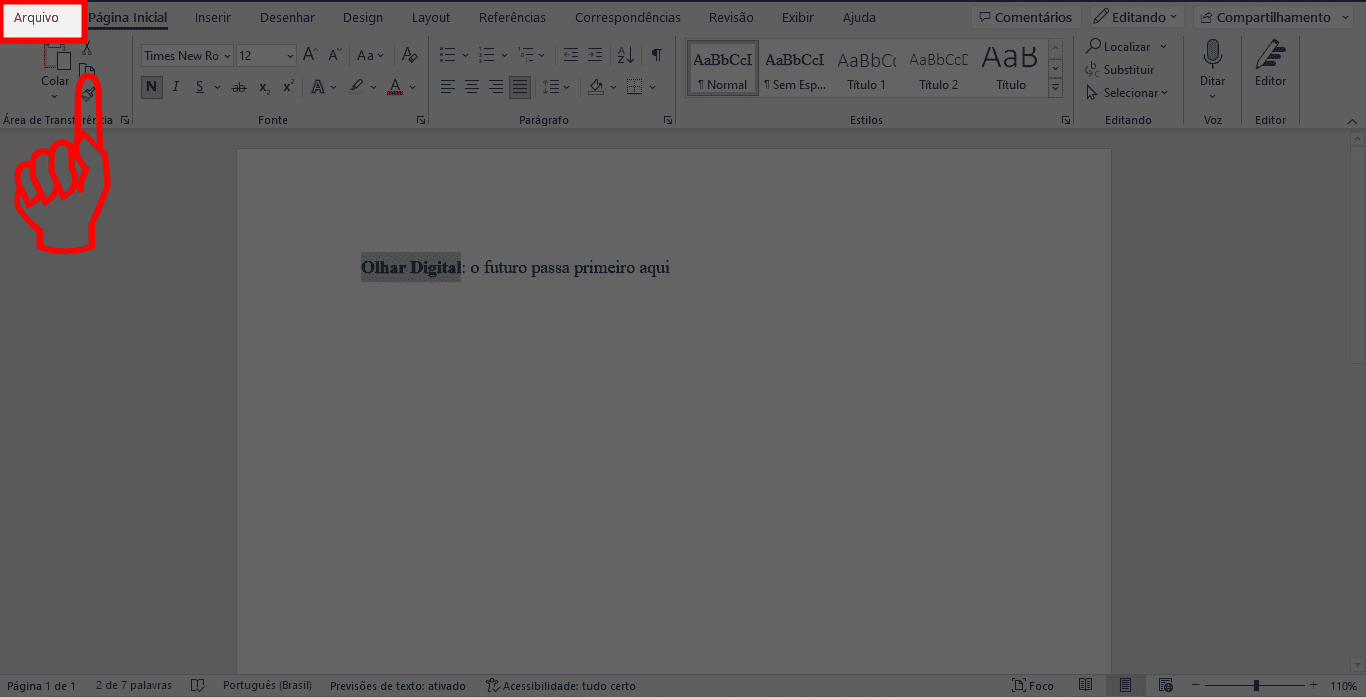Select the Sem Esp... style
Image resolution: width=1366 pixels, height=697 pixels.
[x=795, y=69]
